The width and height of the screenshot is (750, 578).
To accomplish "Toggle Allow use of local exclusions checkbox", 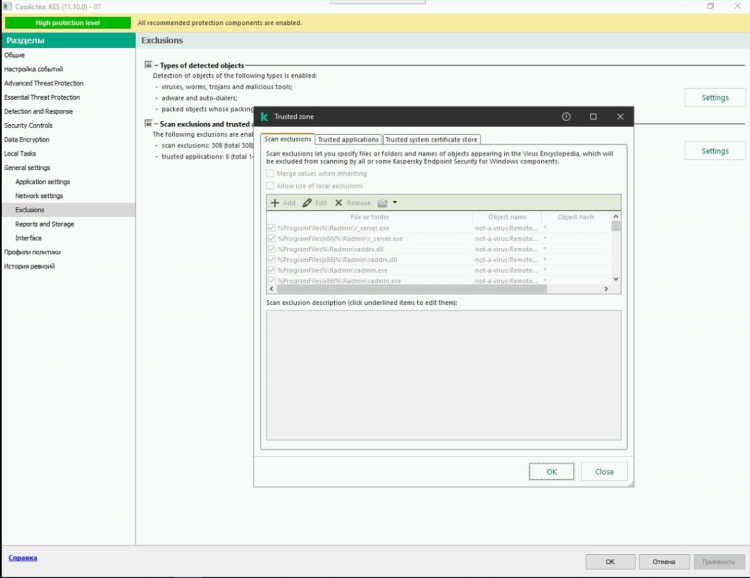I will point(270,186).
